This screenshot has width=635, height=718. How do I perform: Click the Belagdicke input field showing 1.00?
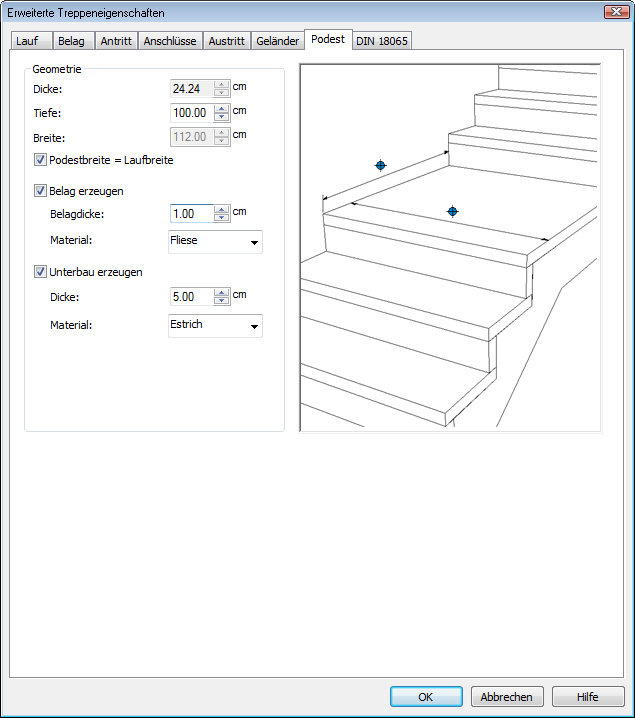tap(191, 214)
